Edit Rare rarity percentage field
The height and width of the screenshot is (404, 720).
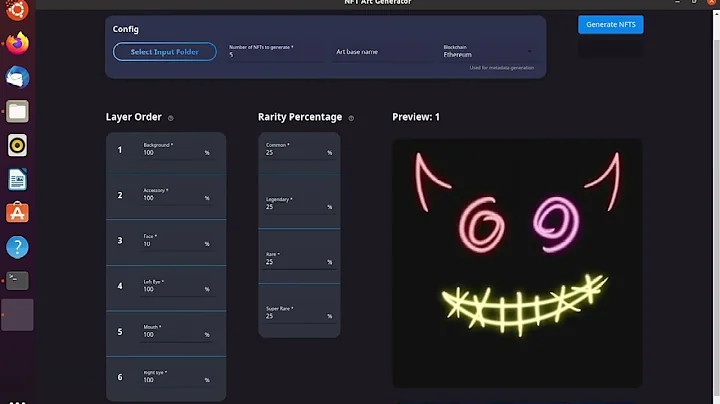pos(299,259)
